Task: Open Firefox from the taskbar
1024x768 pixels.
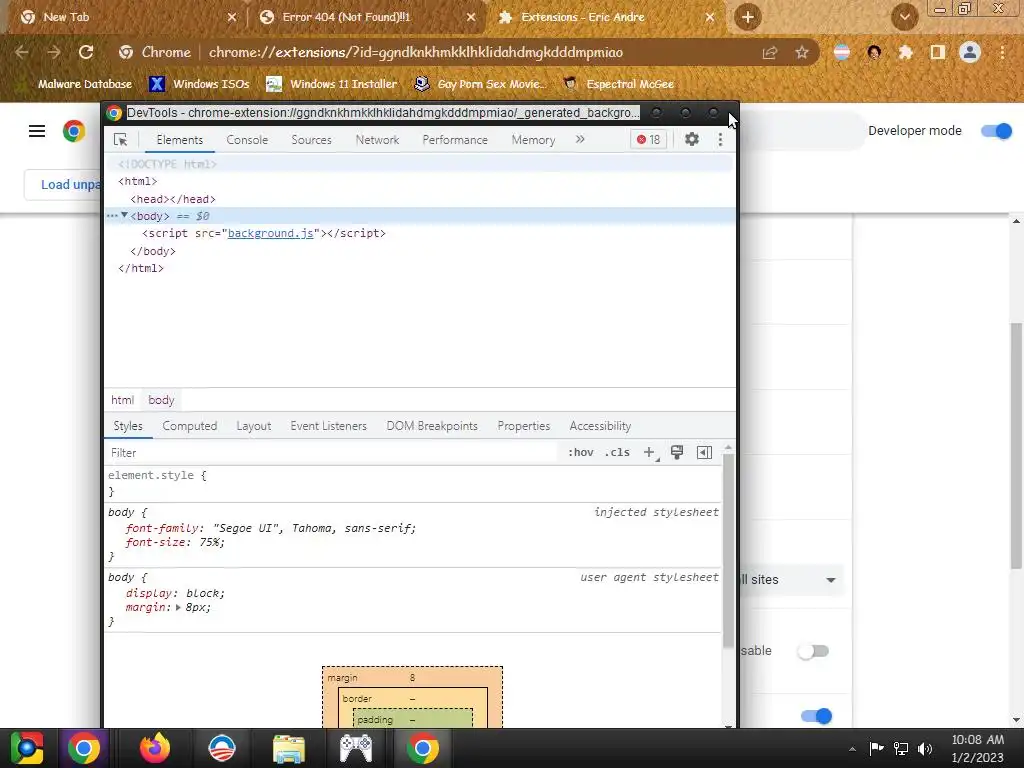Action: [155, 748]
